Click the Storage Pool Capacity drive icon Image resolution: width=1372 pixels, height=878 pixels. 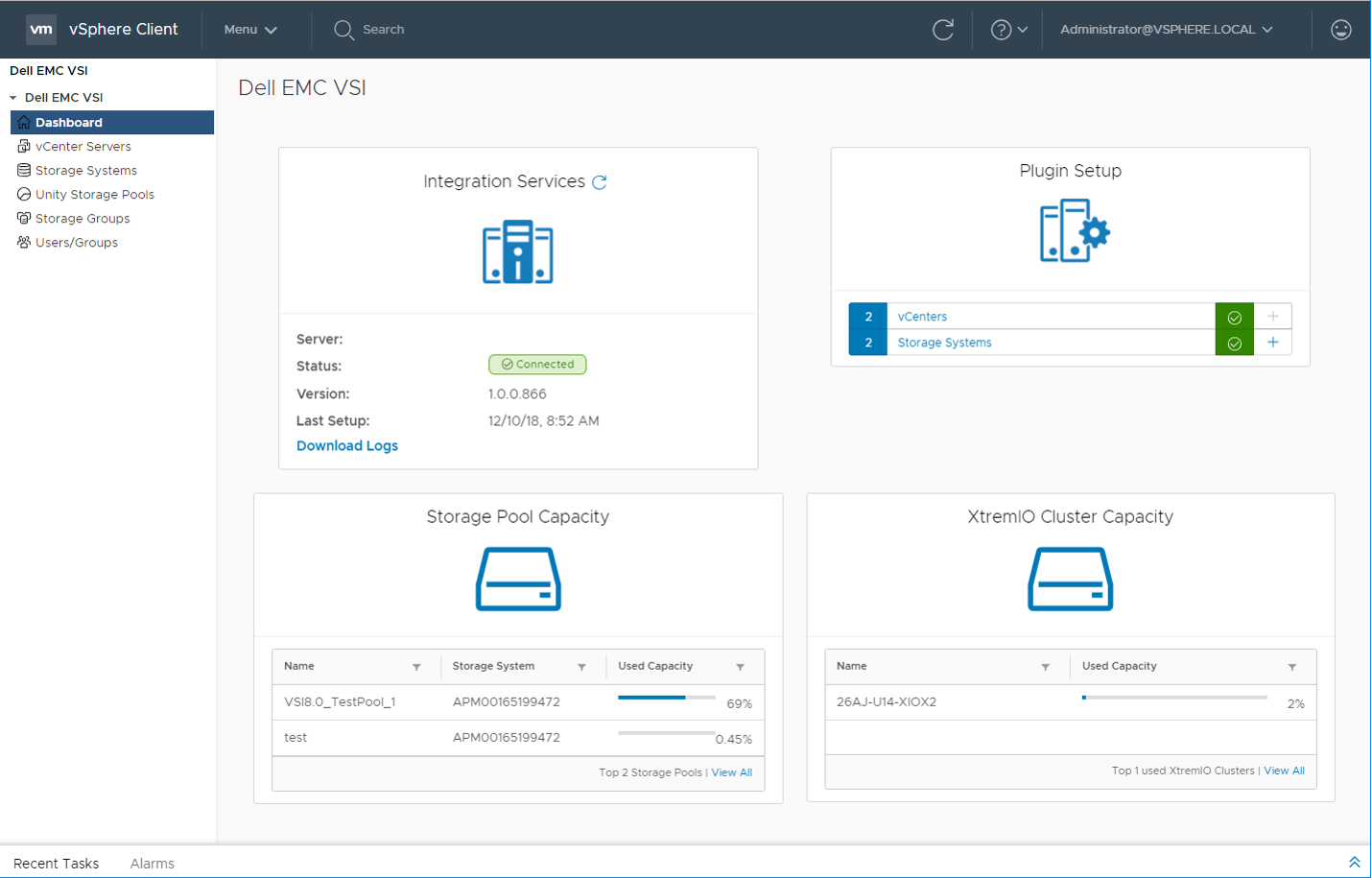(518, 579)
